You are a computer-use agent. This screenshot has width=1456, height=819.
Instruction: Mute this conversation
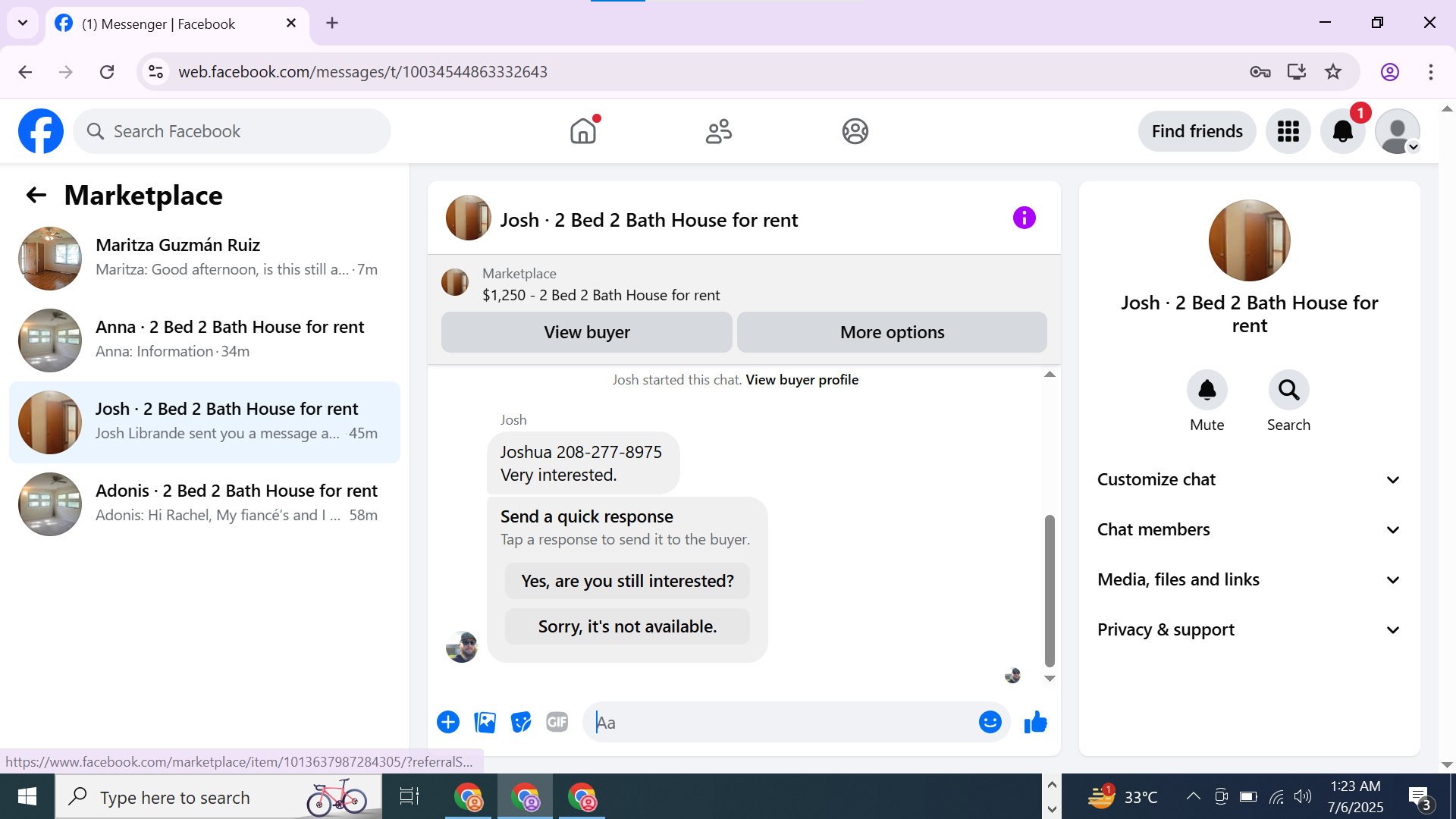click(1207, 391)
